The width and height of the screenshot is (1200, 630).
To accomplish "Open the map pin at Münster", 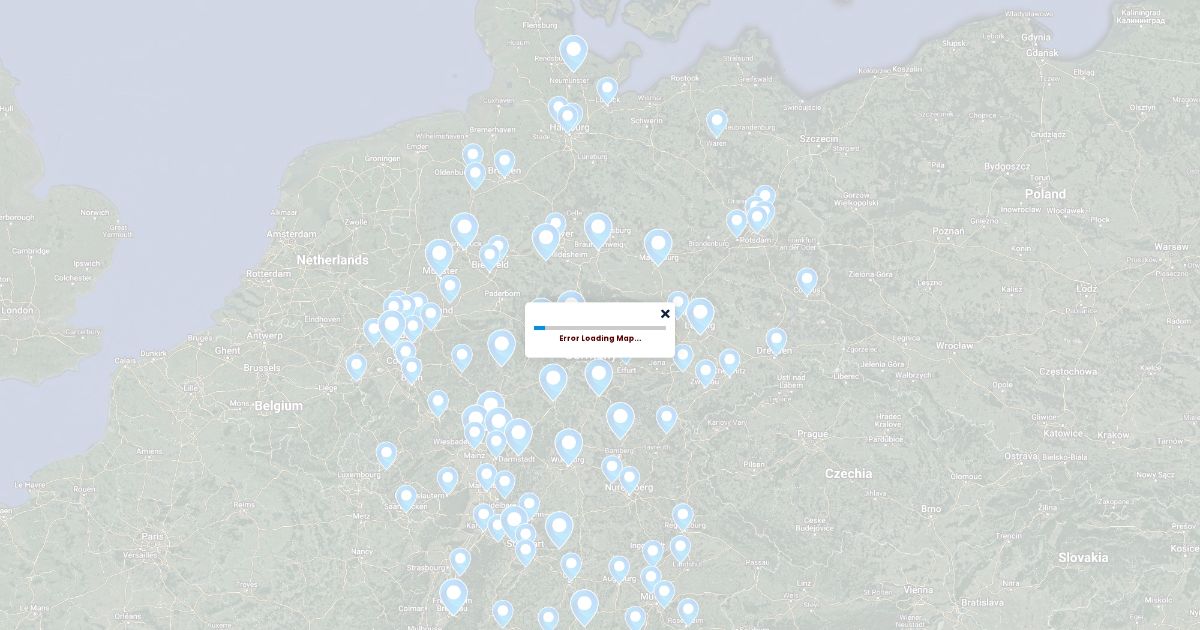I will coord(439,258).
